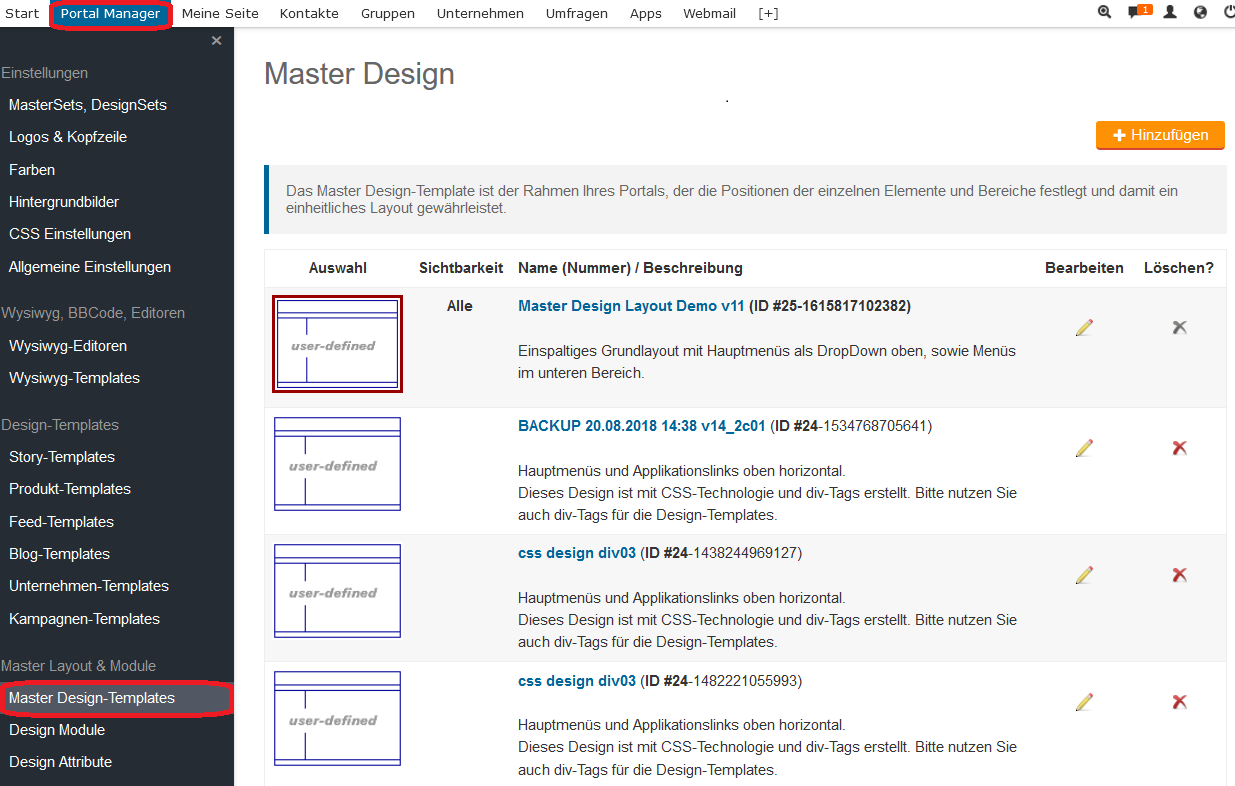Close the sidebar with the X icon
This screenshot has height=786, width=1235.
pyautogui.click(x=216, y=41)
